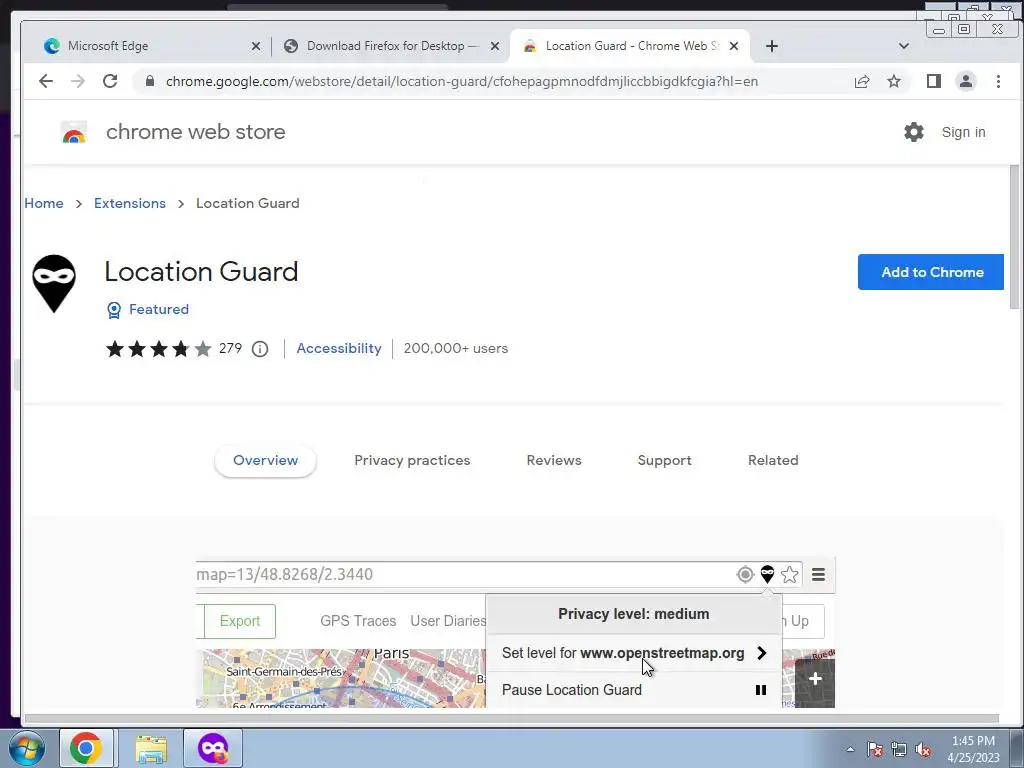The image size is (1024, 768).
Task: Close the Location Guard tab
Action: coord(734,46)
